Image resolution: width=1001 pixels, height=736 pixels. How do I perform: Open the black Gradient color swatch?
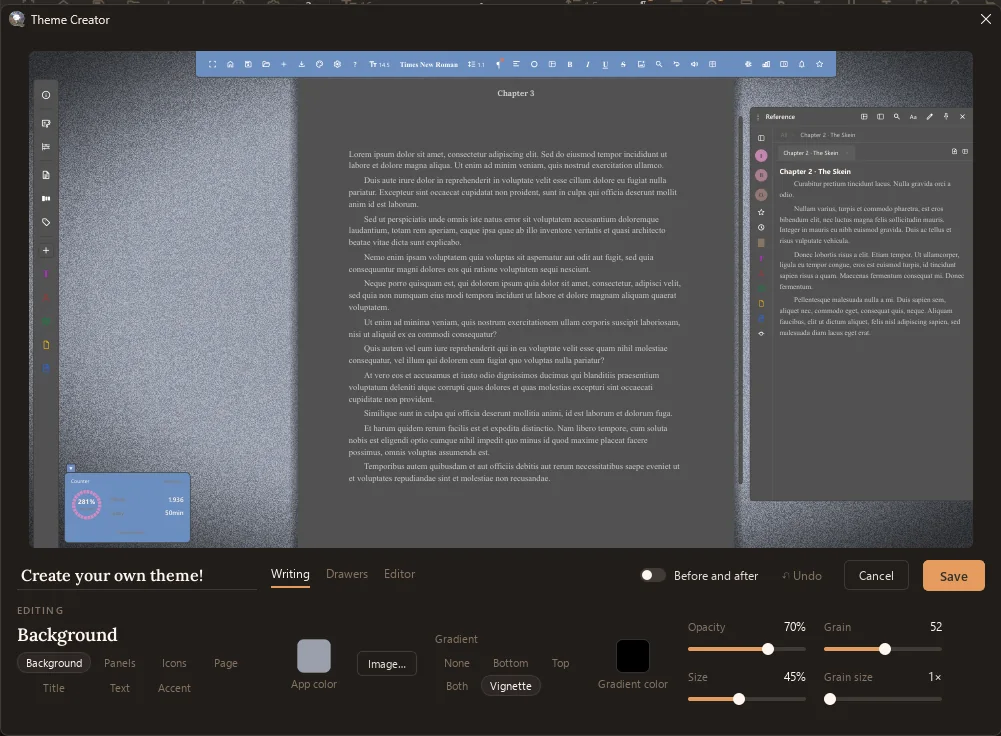coord(633,656)
